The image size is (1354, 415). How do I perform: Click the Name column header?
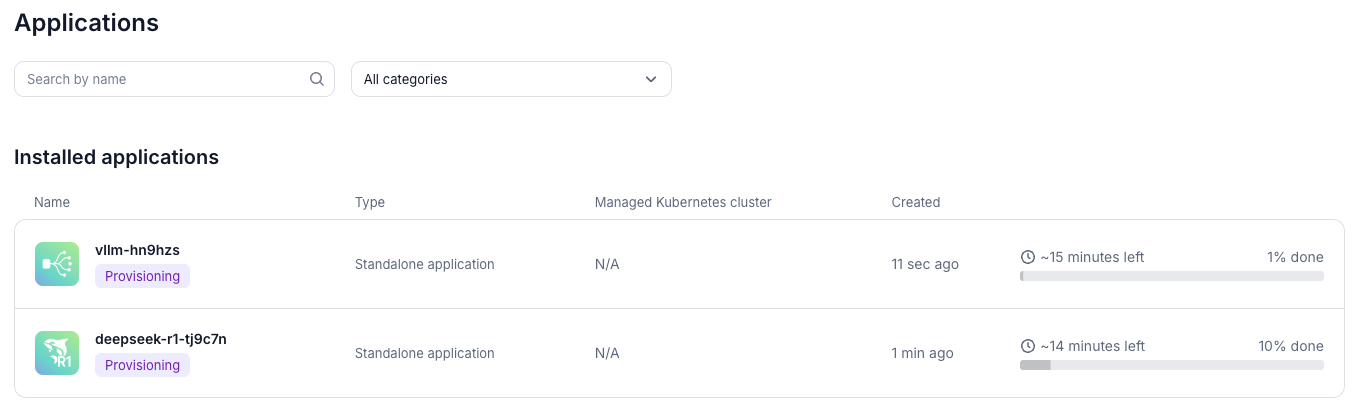[52, 202]
